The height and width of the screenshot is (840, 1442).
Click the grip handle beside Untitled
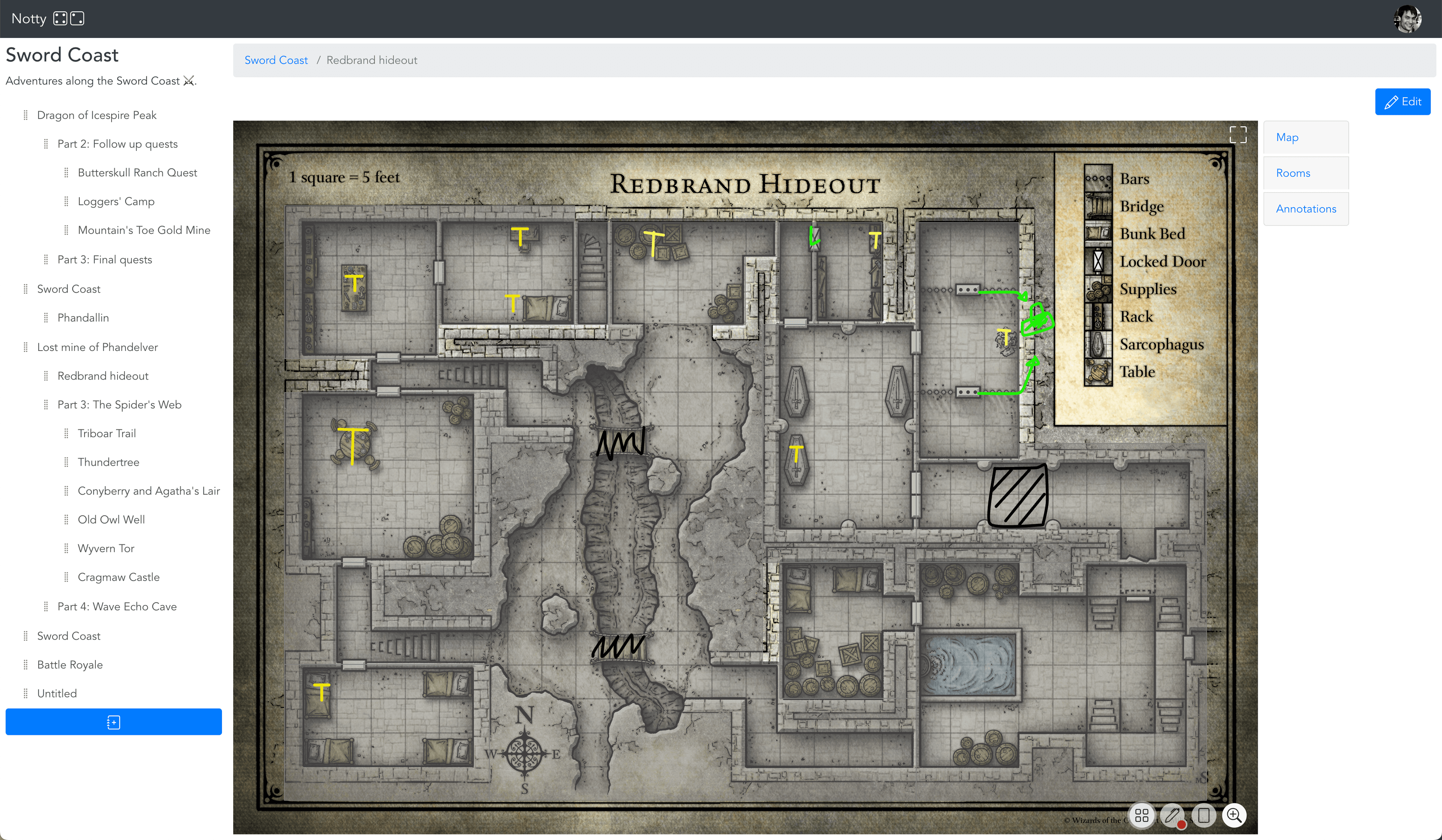coord(25,693)
